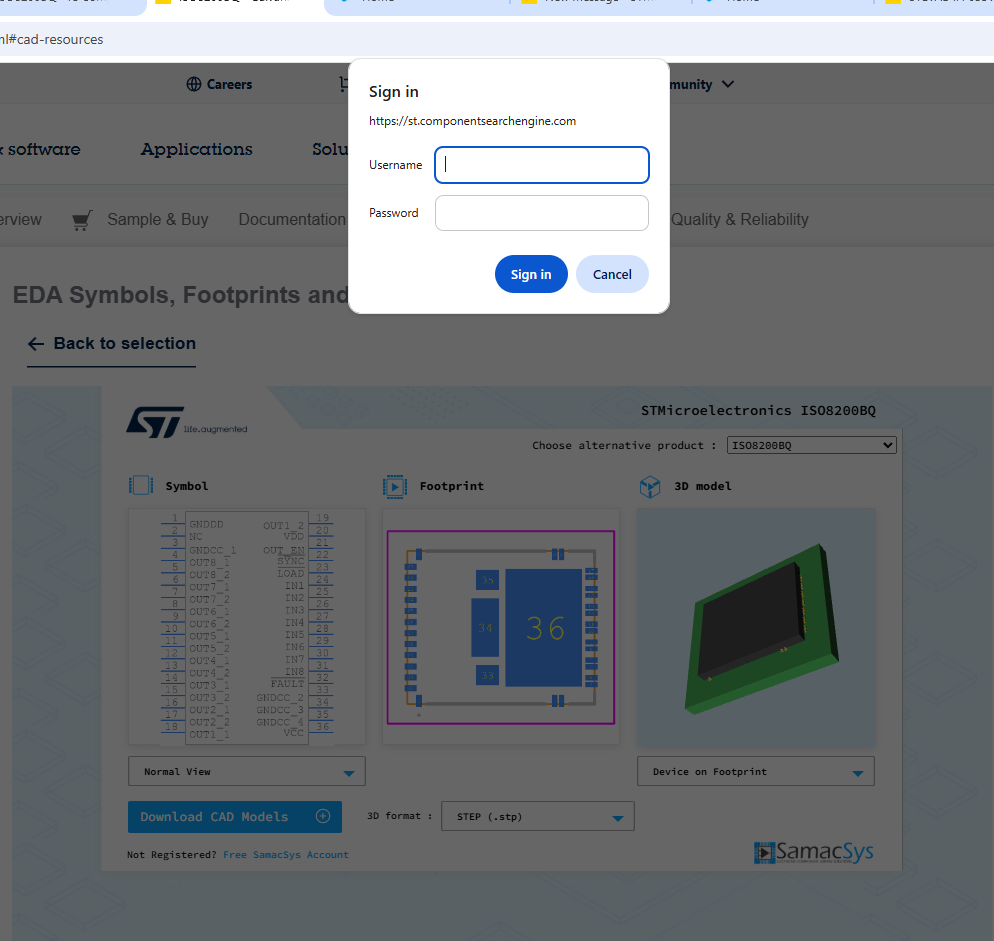
Task: Open Quality & Reliability tab
Action: click(x=739, y=219)
